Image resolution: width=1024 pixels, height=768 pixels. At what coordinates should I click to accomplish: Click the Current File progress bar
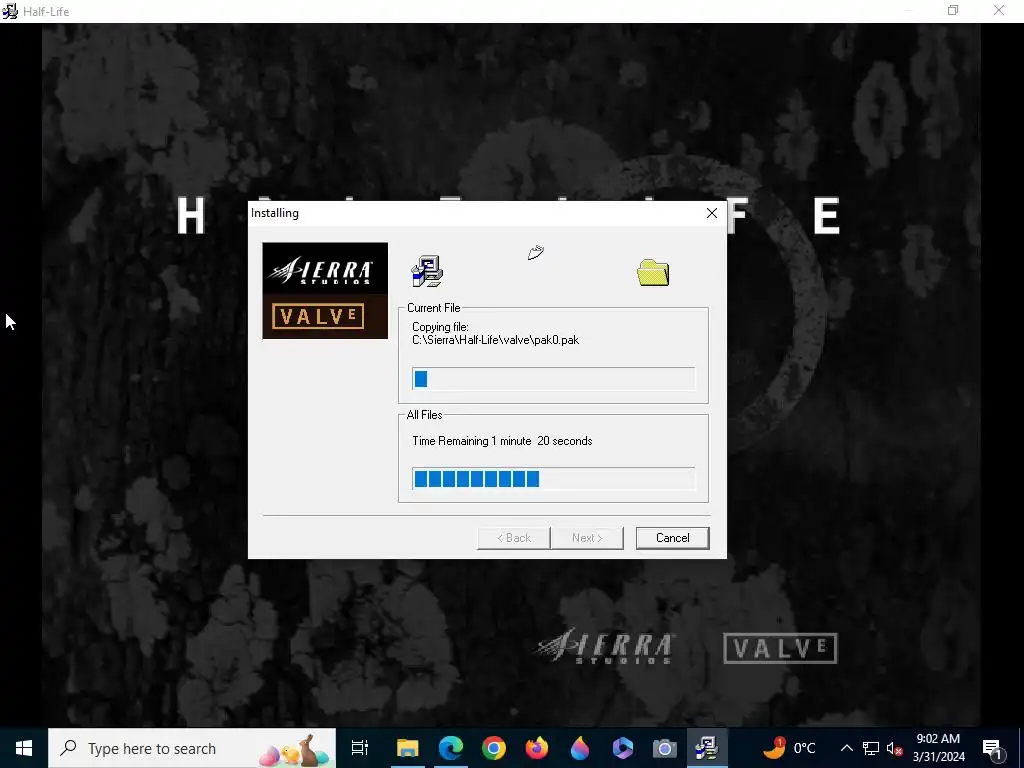point(554,379)
